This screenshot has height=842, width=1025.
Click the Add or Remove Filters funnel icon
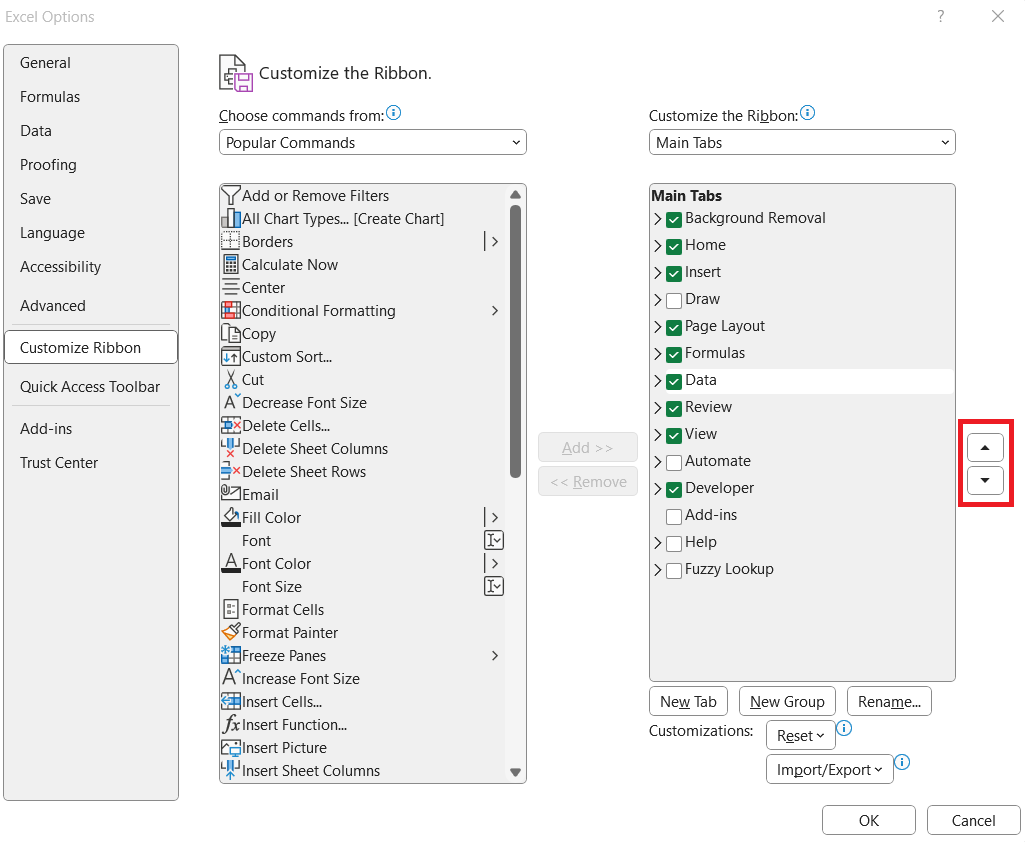coord(231,195)
